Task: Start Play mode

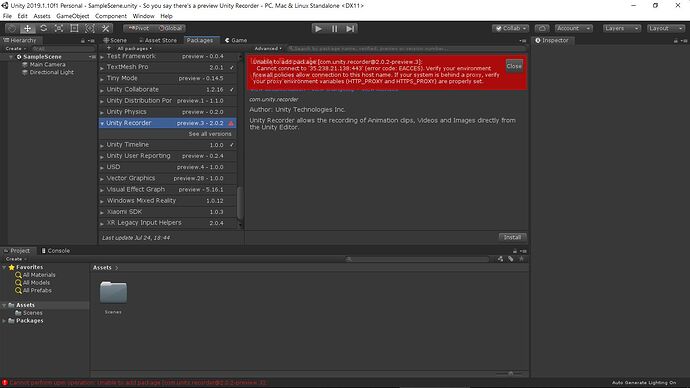Action: click(319, 29)
